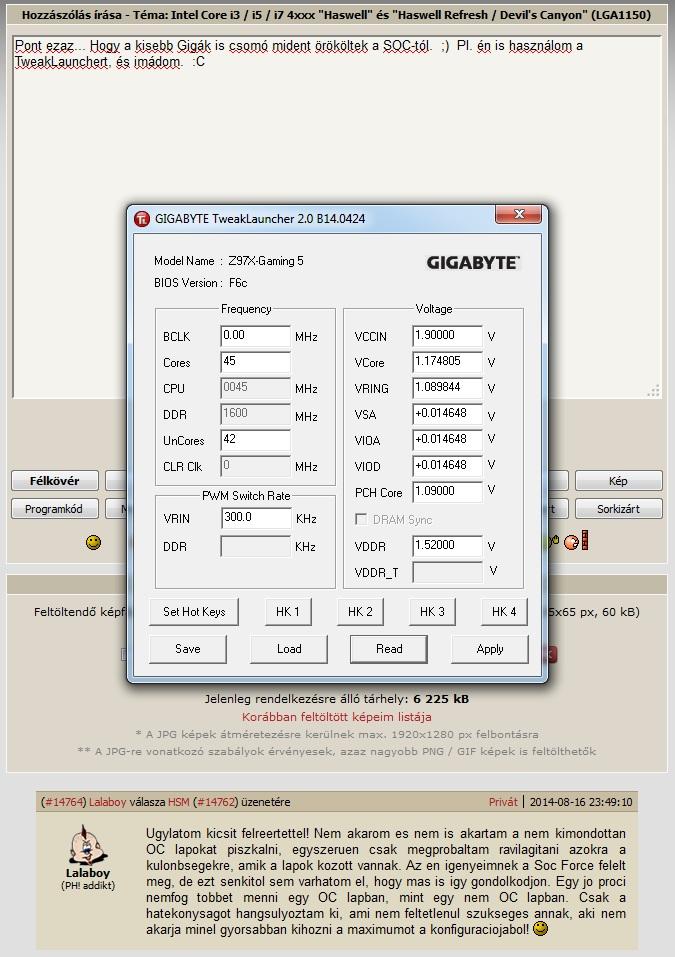The width and height of the screenshot is (675, 957).
Task: Click the smiley at the end of Lalaboy's post
Action: [x=540, y=929]
